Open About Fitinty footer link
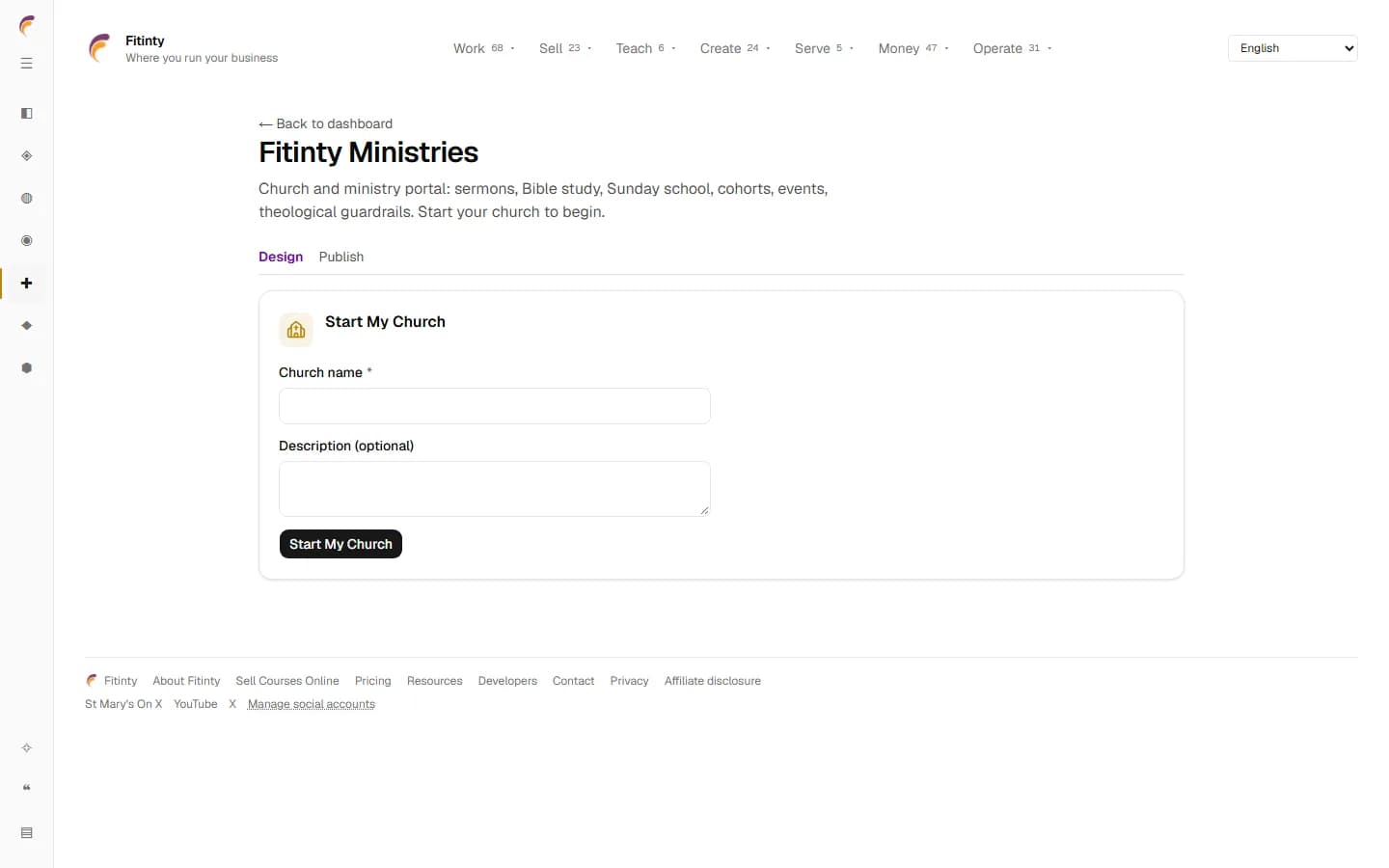Screen dimensions: 1389x868 186,681
